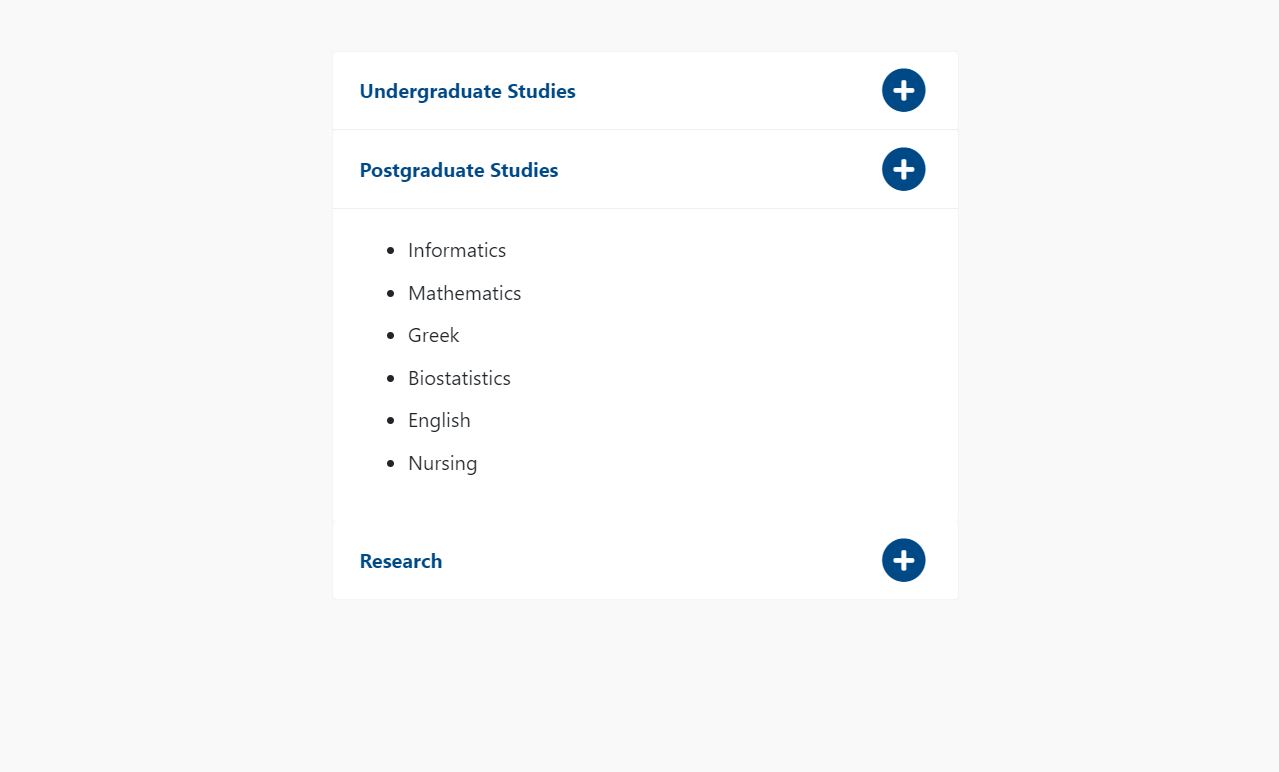Expand the Undergraduate Studies heading text
The image size is (1279, 772).
(467, 91)
